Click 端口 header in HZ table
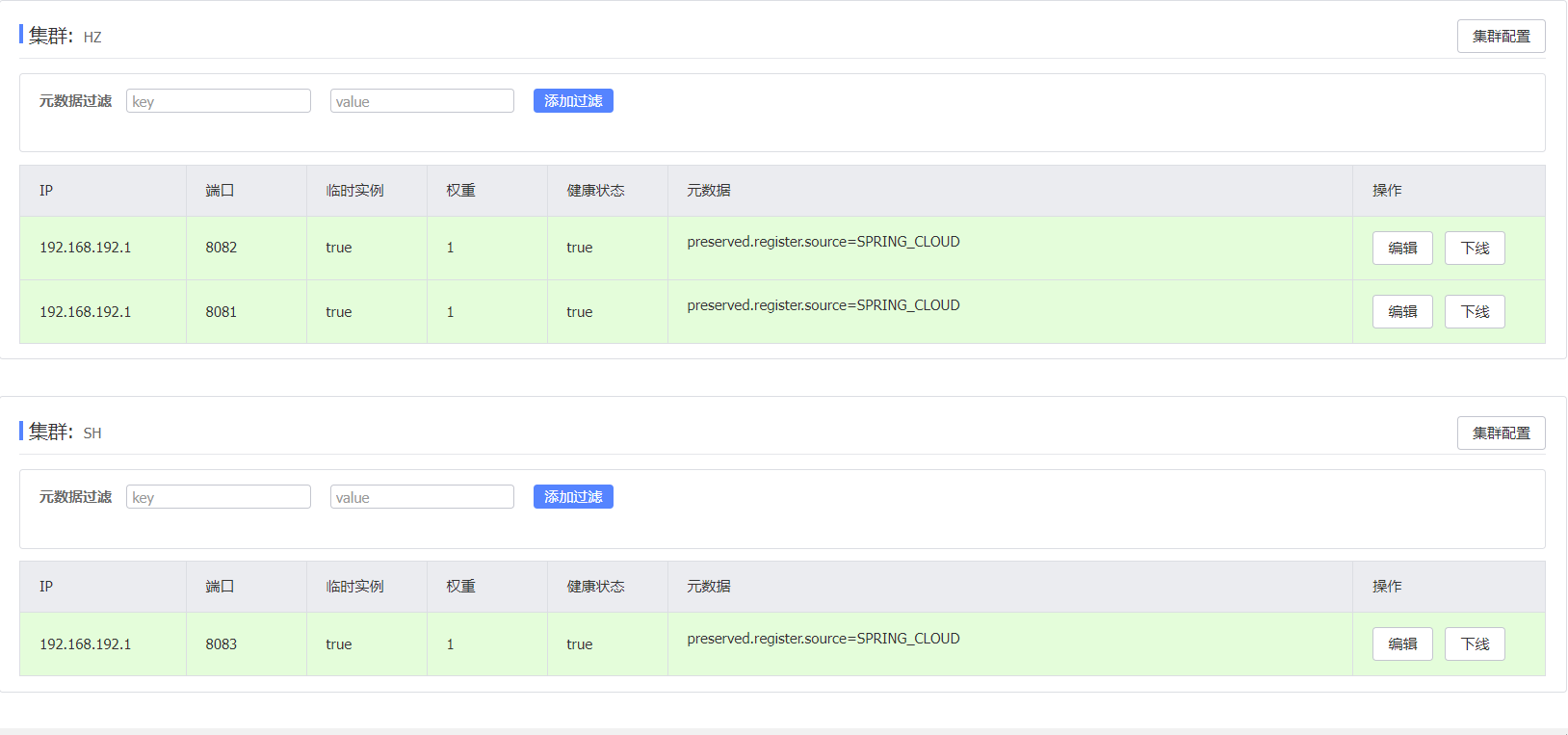The height and width of the screenshot is (735, 1568). tap(220, 191)
